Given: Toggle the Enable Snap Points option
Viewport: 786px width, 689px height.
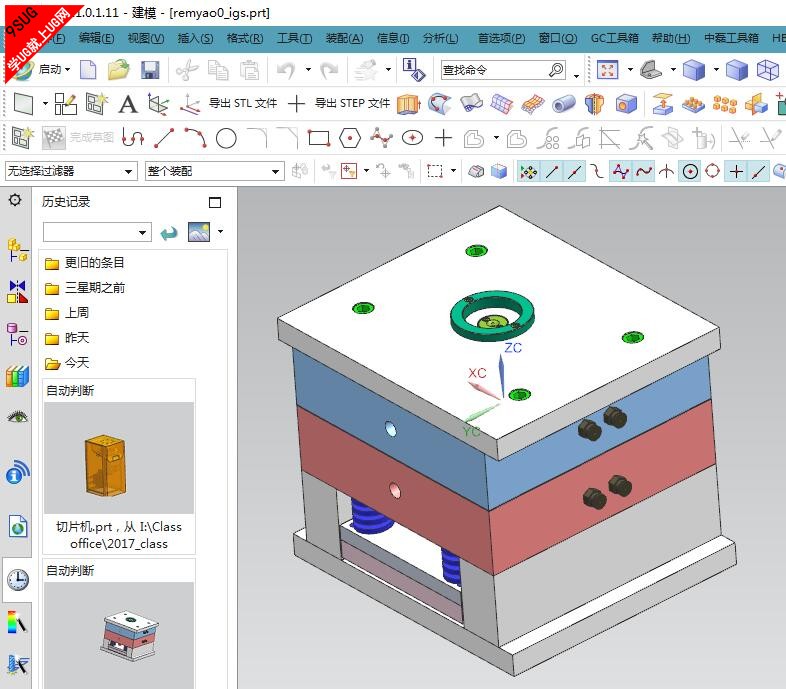Looking at the screenshot, I should click(x=528, y=172).
